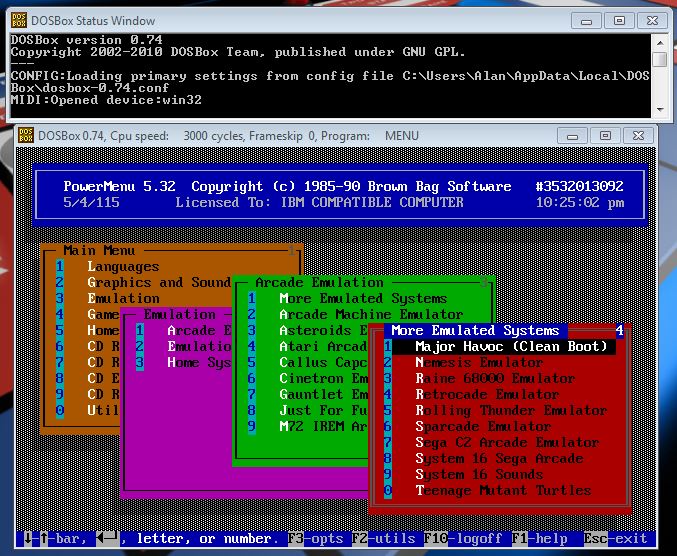
Task: Select Arcade entry in purple Emulation menu
Action: [x=199, y=330]
